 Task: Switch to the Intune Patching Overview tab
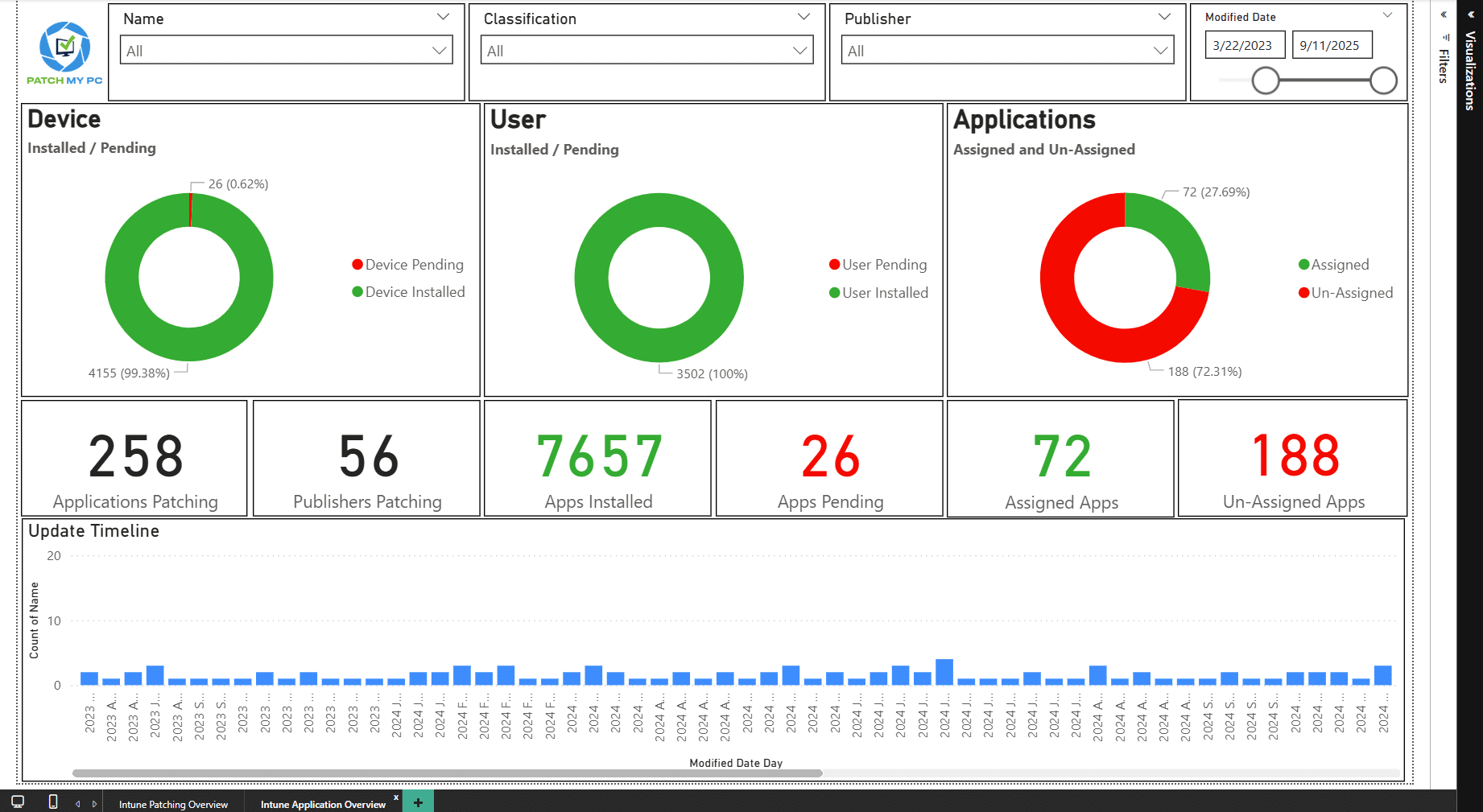coord(173,803)
